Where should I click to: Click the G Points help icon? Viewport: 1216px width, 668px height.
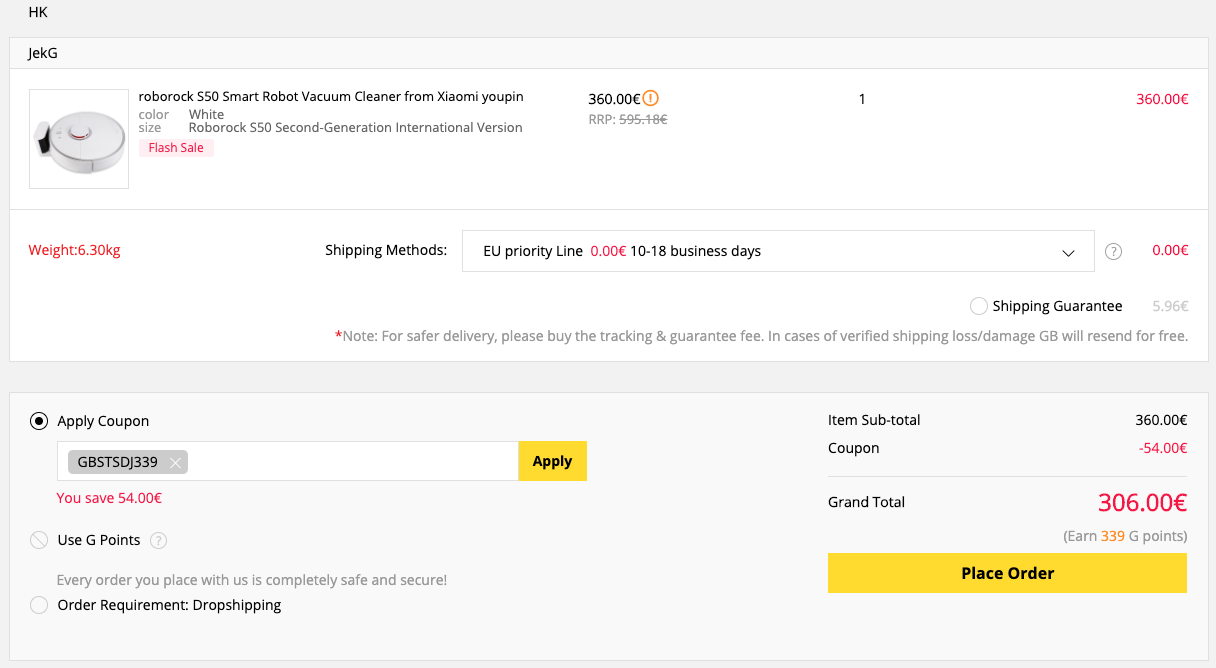[158, 541]
